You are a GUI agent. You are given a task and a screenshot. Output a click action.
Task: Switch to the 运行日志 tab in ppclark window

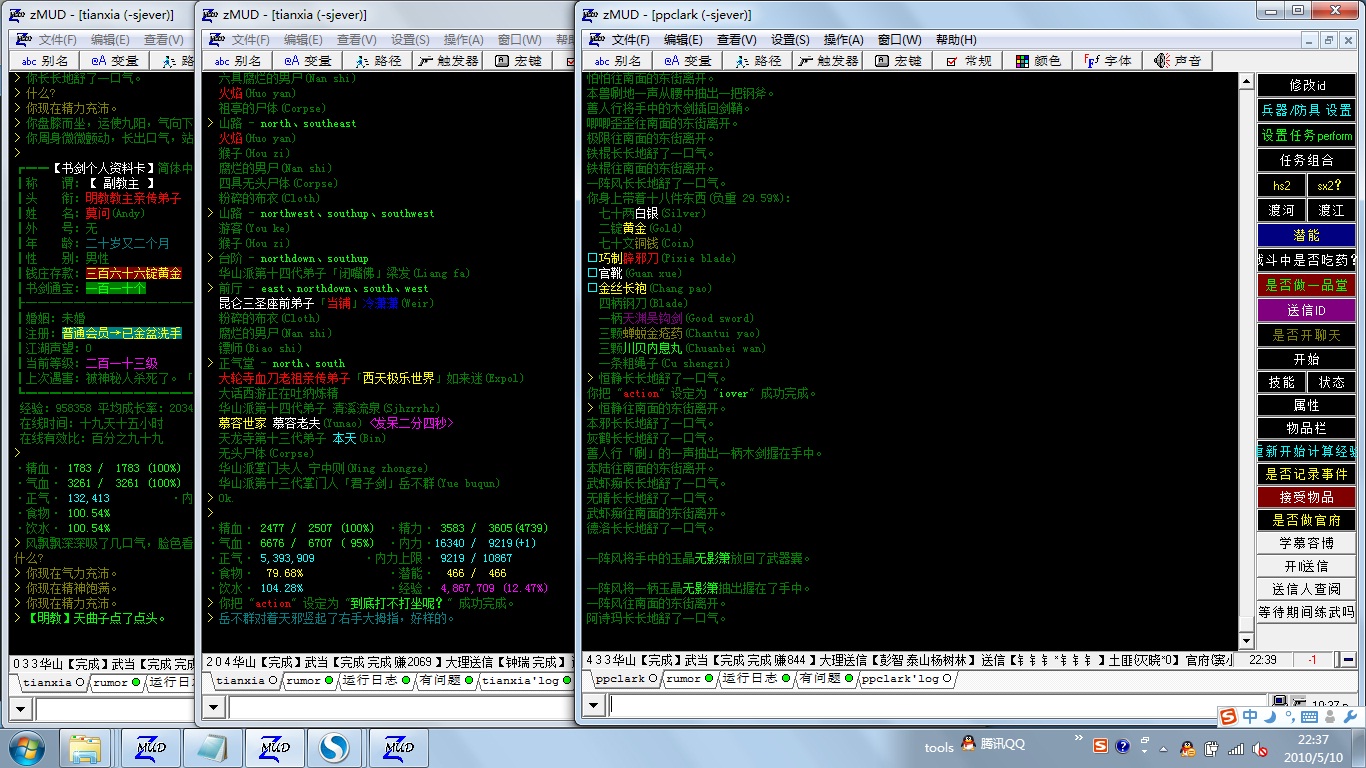[755, 679]
